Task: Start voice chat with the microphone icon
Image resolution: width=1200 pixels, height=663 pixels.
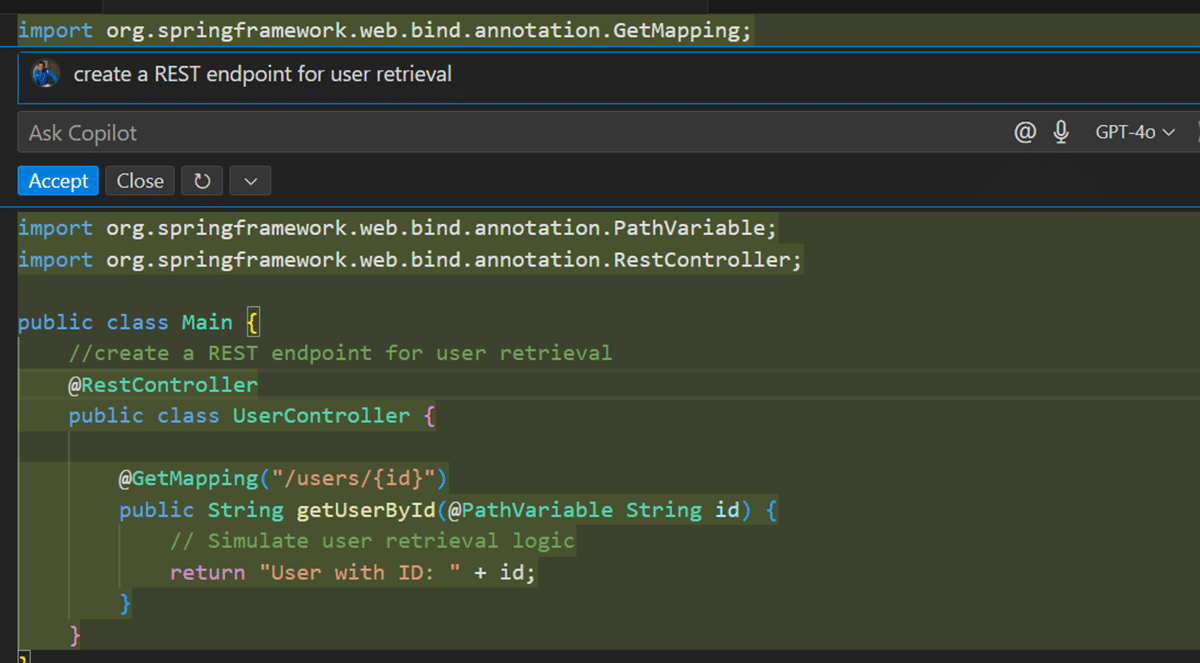Action: (x=1061, y=132)
